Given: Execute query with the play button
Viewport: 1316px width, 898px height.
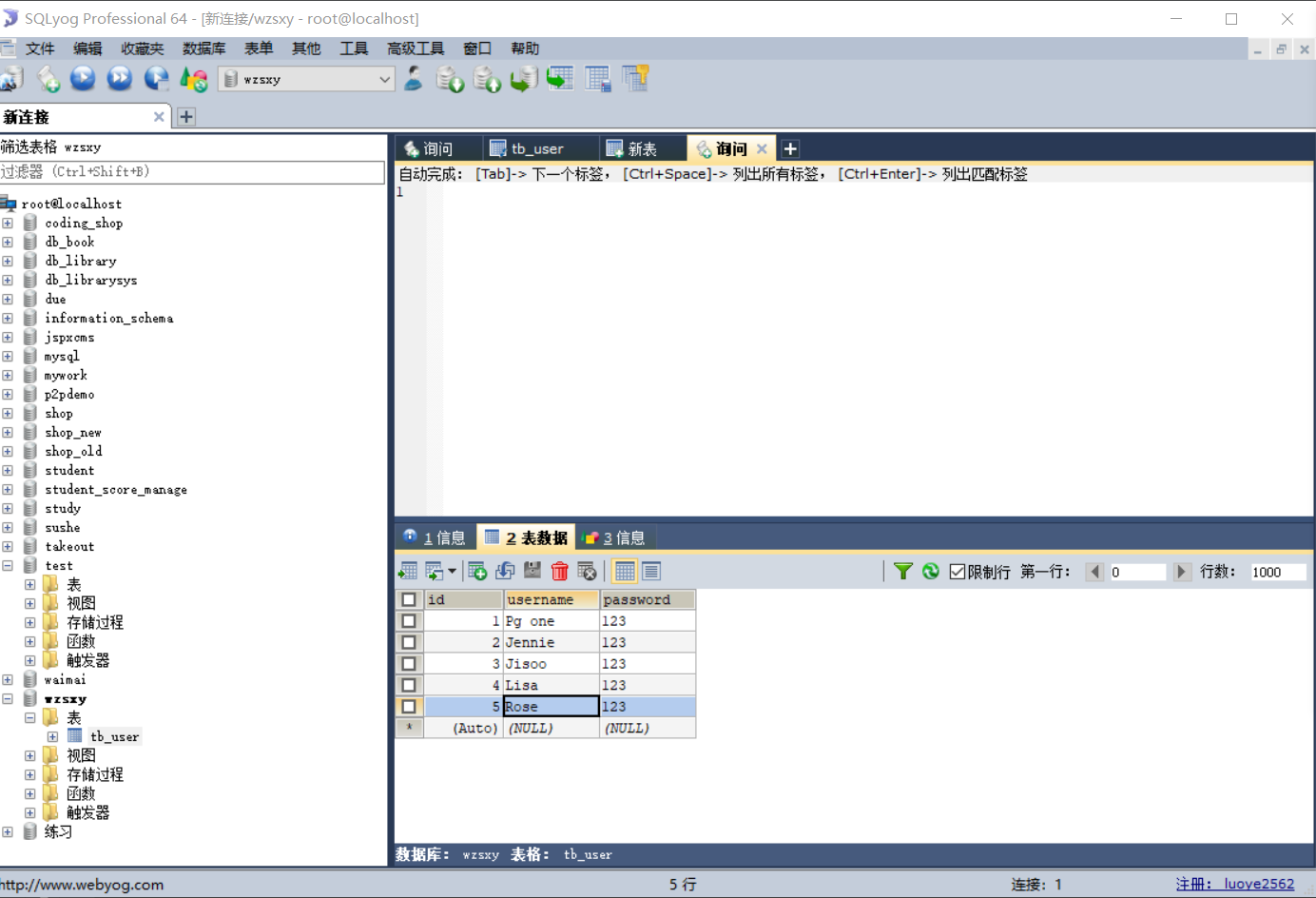Looking at the screenshot, I should coord(83,79).
